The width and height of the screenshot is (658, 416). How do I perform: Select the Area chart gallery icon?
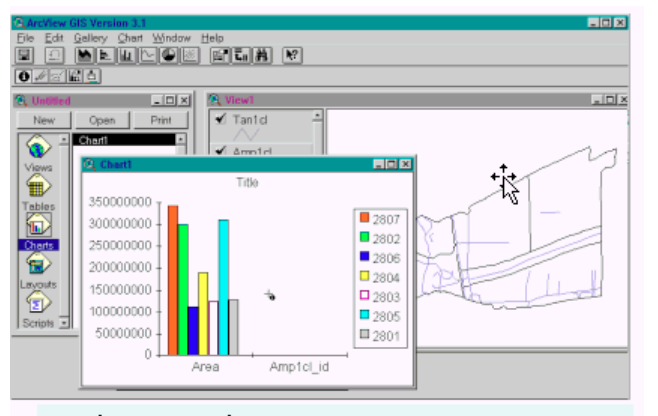click(x=84, y=56)
